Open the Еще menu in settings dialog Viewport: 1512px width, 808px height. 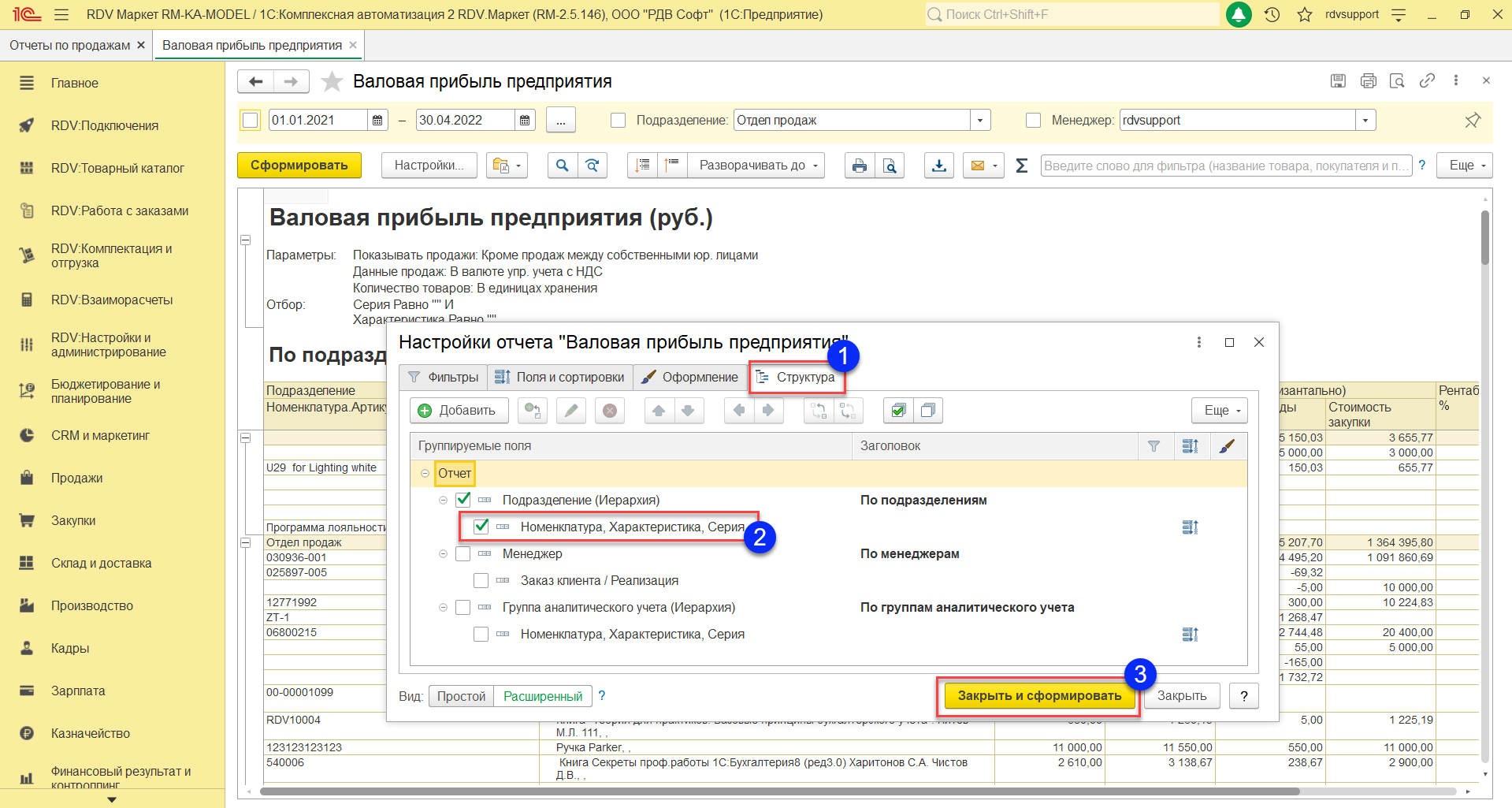click(1219, 410)
